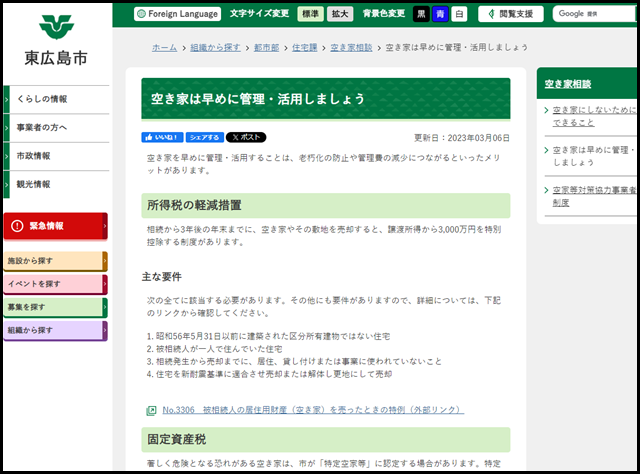The width and height of the screenshot is (640, 474).
Task: Open No.3306 被相続人の居住用財産 external link
Action: pos(313,410)
